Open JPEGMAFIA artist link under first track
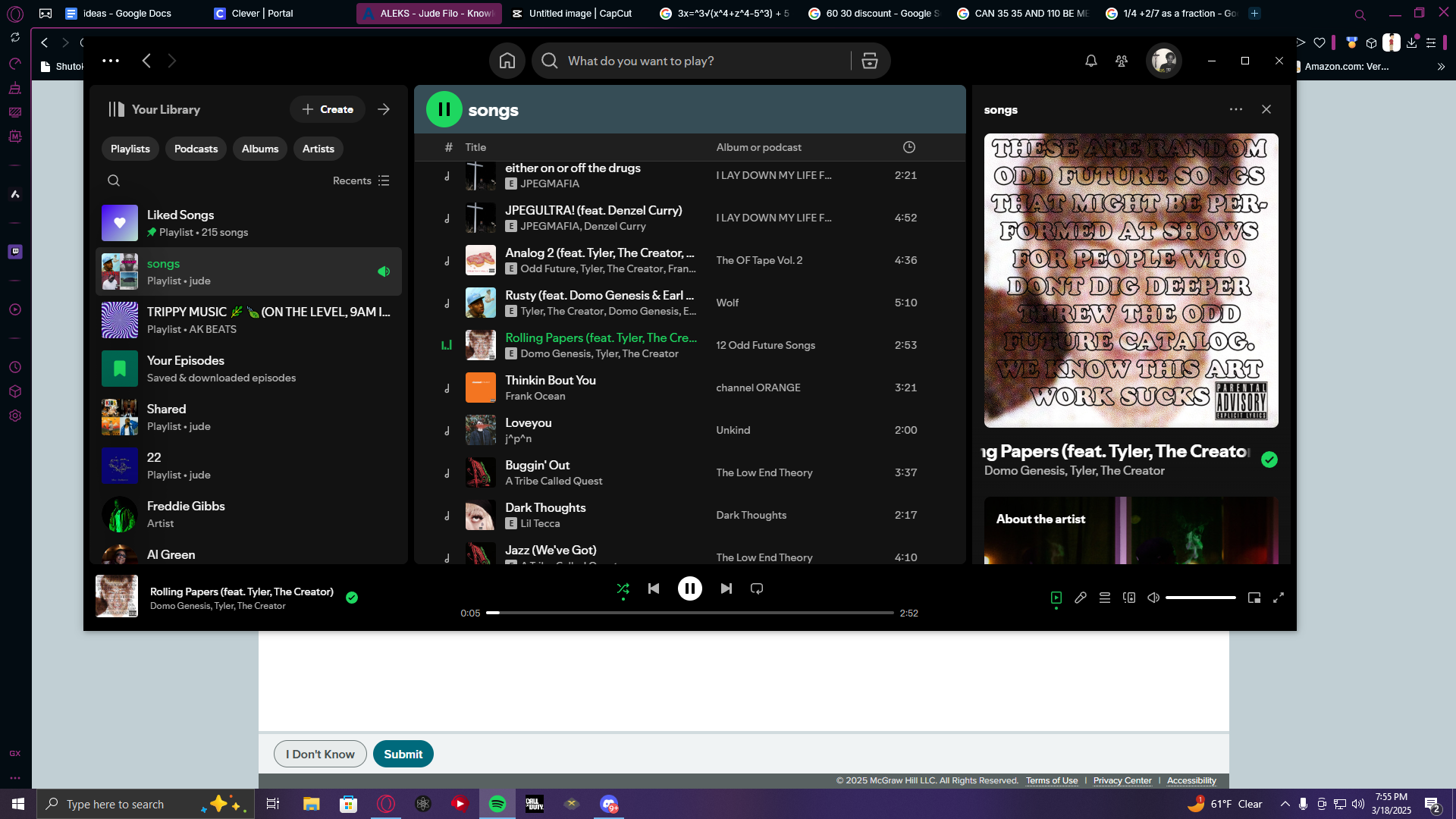Viewport: 1456px width, 819px height. [x=550, y=184]
